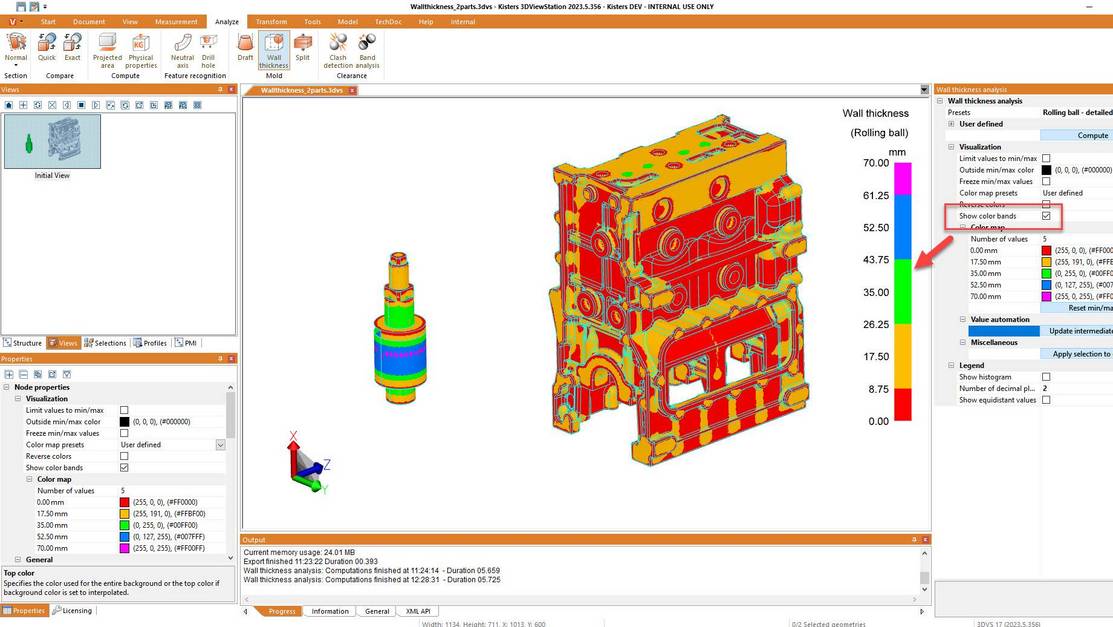1113x627 pixels.
Task: Switch to Structure tab
Action: tap(23, 343)
